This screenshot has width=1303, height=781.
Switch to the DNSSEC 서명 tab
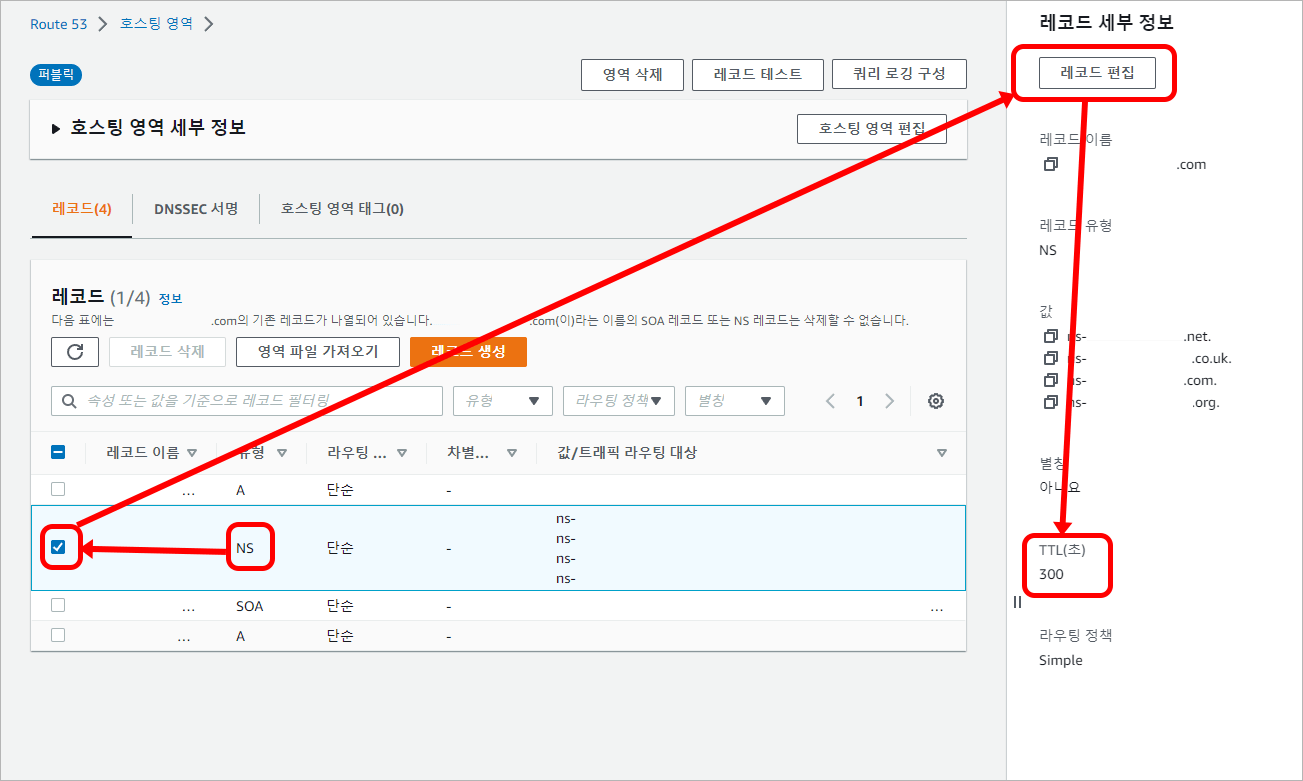click(196, 209)
